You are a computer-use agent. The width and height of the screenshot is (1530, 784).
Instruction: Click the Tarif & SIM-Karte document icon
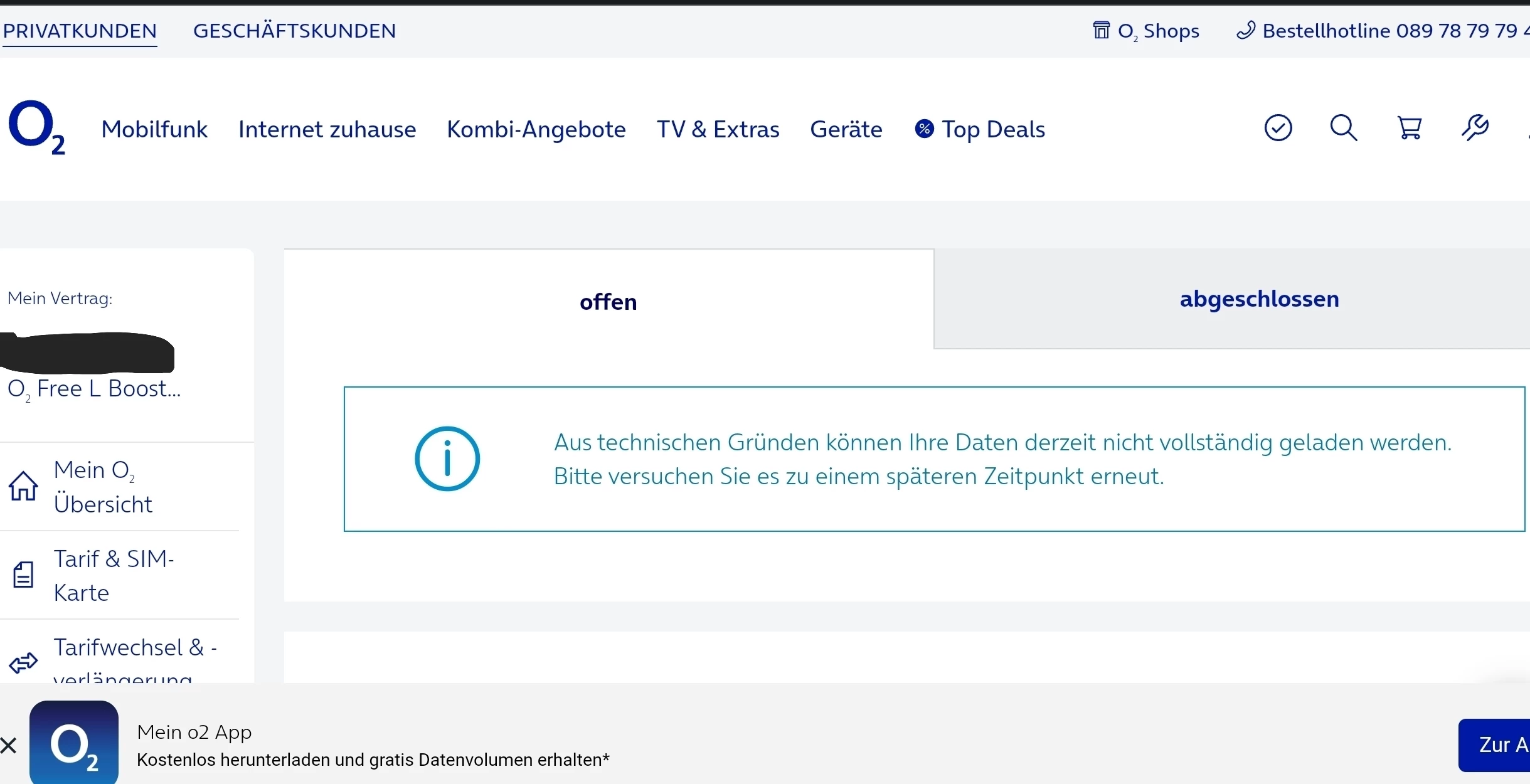tap(23, 575)
